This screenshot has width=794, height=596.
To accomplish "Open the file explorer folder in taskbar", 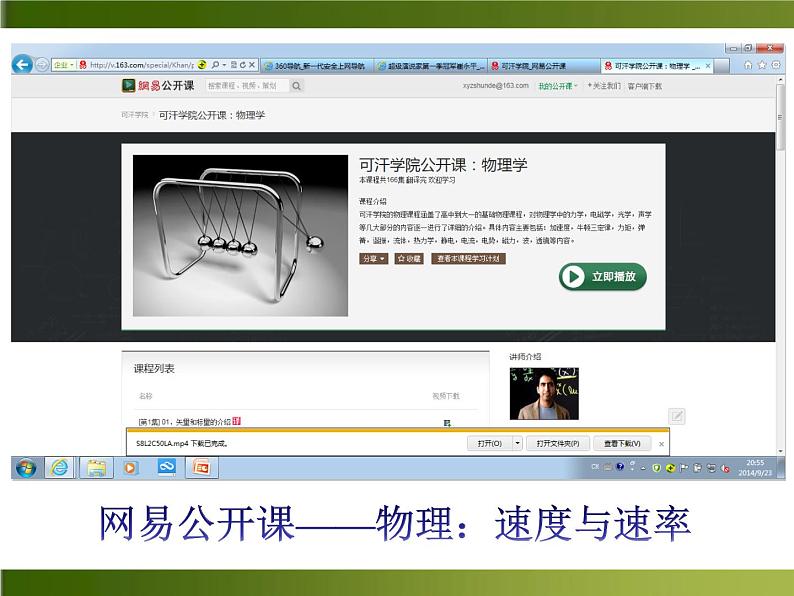I will point(96,467).
